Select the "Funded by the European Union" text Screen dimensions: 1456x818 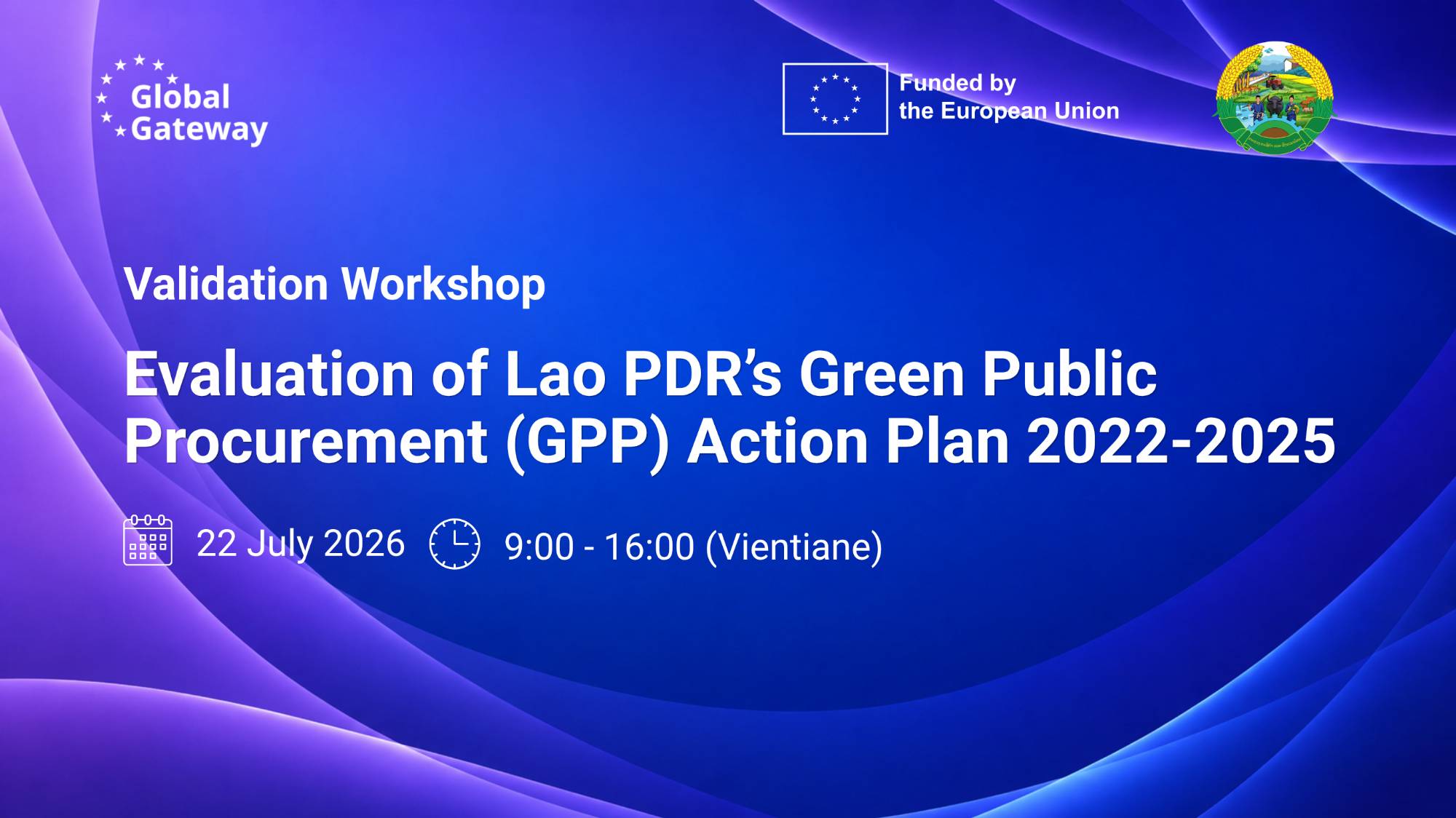1009,97
